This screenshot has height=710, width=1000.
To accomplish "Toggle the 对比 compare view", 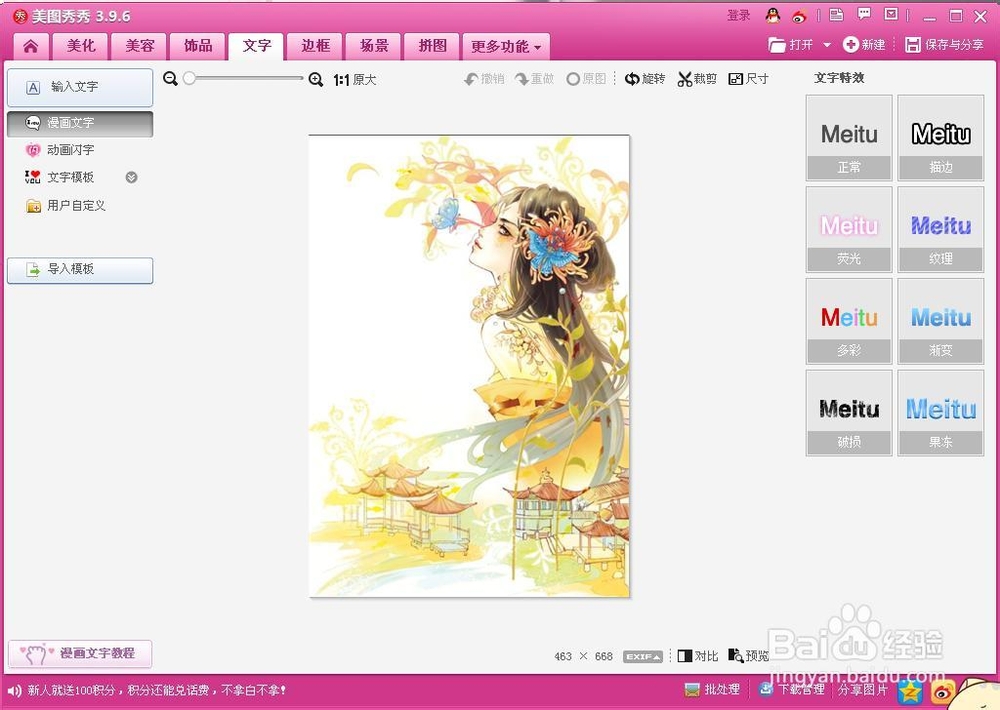I will pyautogui.click(x=698, y=656).
